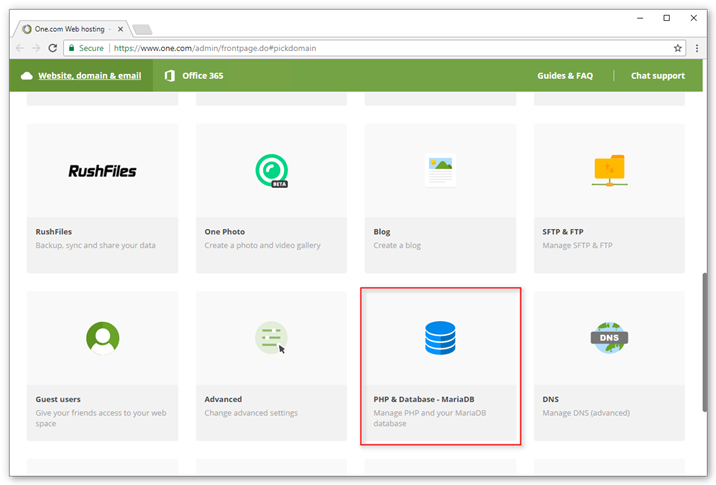Click the RushFiles title text

(54, 232)
